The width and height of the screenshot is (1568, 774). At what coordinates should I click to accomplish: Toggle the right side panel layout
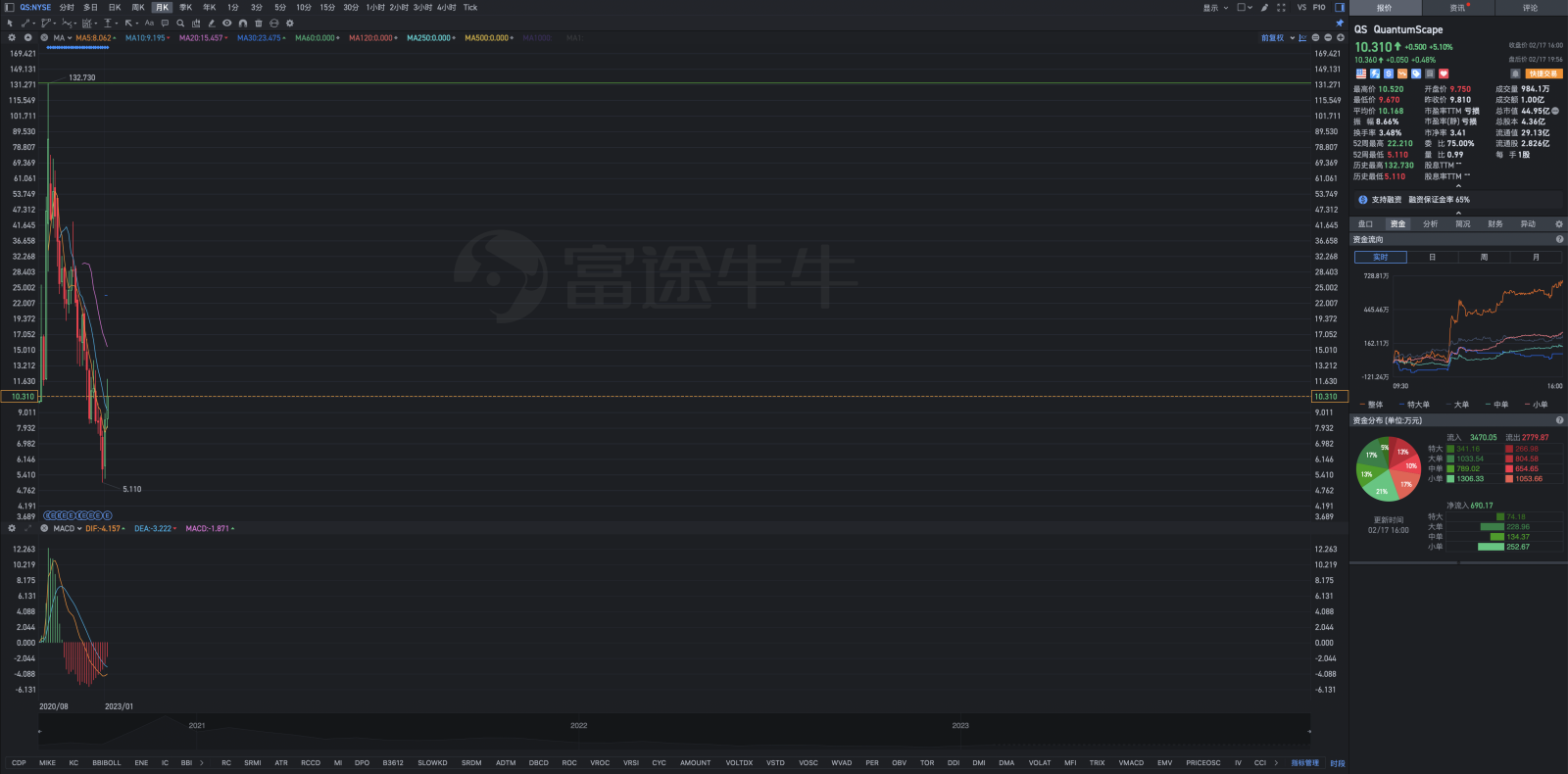(x=1340, y=7)
